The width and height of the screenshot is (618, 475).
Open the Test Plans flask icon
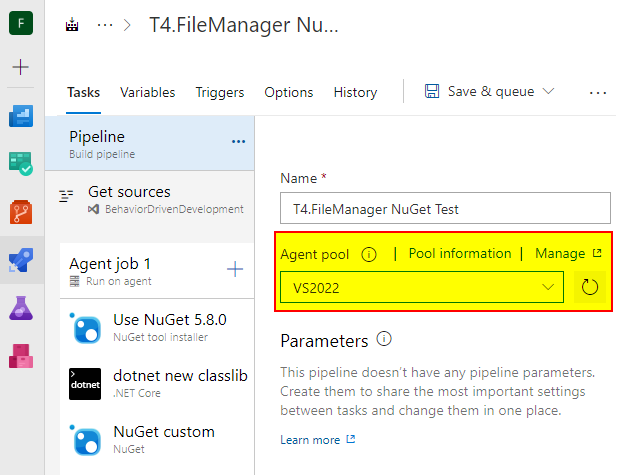(21, 308)
